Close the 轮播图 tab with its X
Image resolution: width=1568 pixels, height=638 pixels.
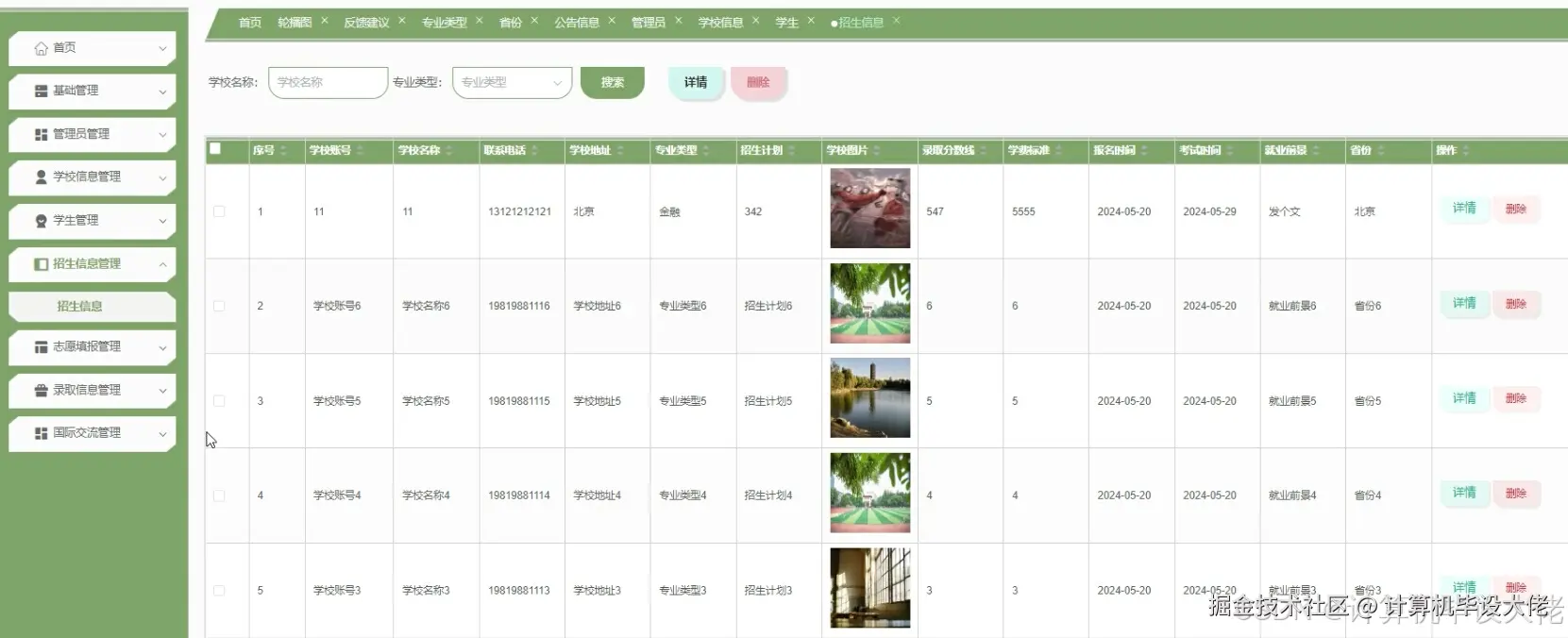[325, 21]
